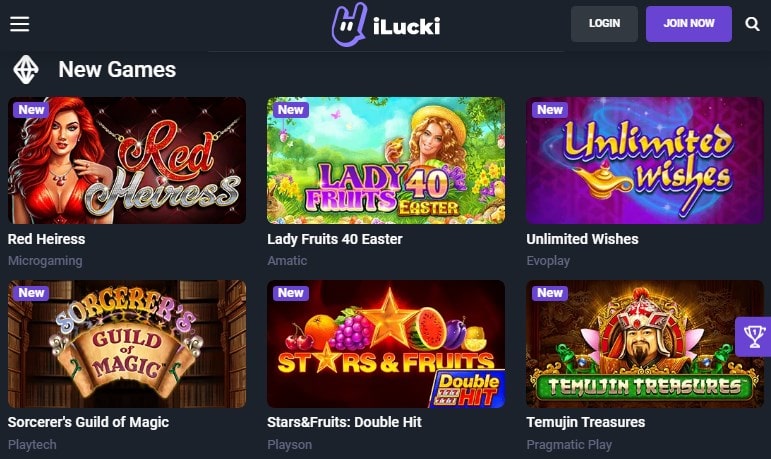Click the Red Heiress title link
This screenshot has height=459, width=771.
tap(47, 239)
